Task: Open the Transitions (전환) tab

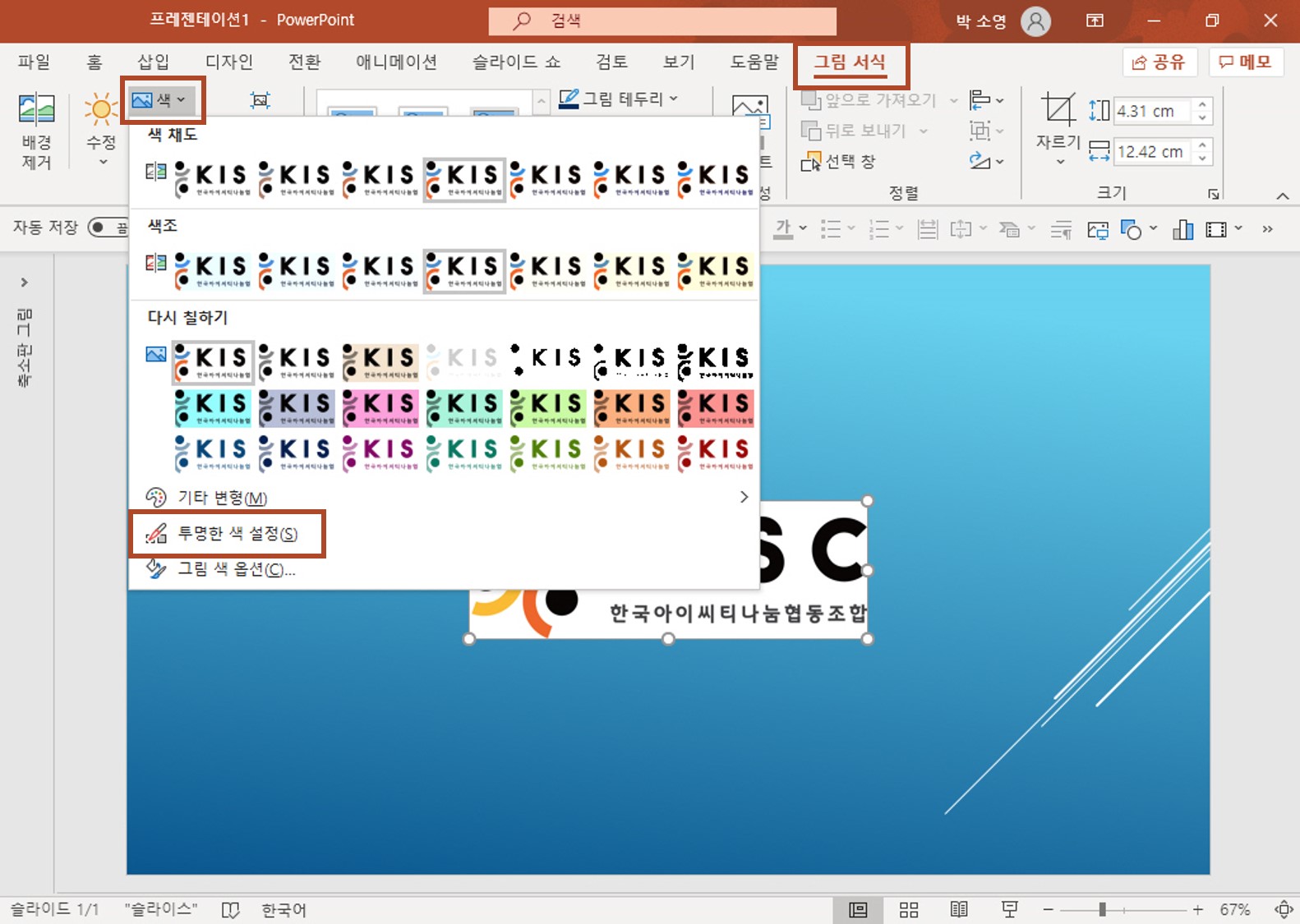Action: pos(305,62)
